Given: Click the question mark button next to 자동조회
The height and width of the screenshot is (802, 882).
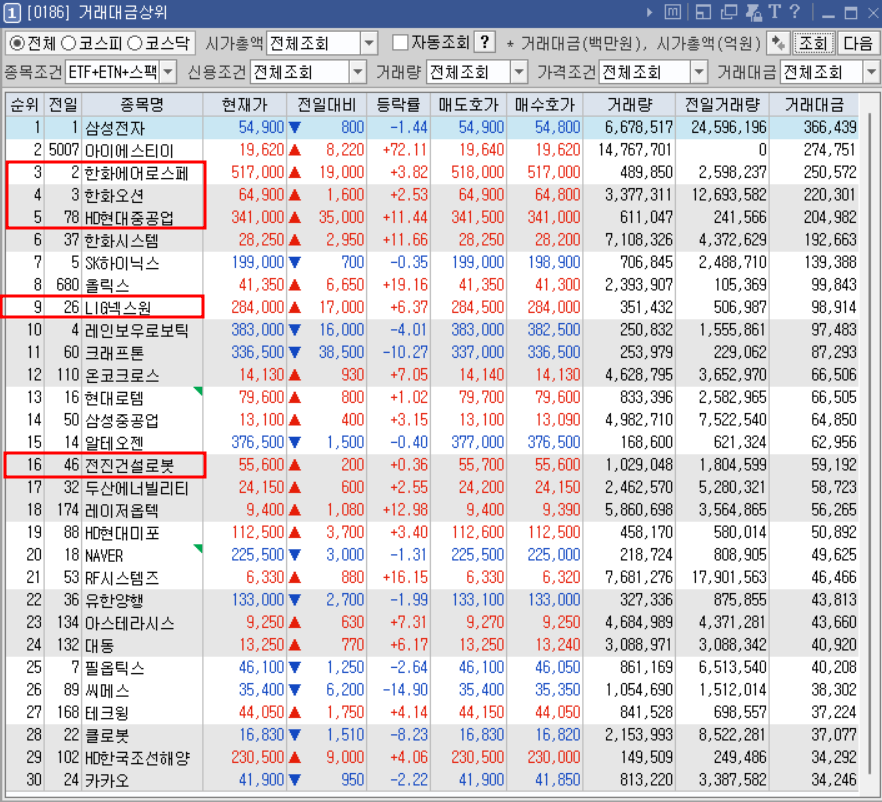Looking at the screenshot, I should [x=484, y=42].
